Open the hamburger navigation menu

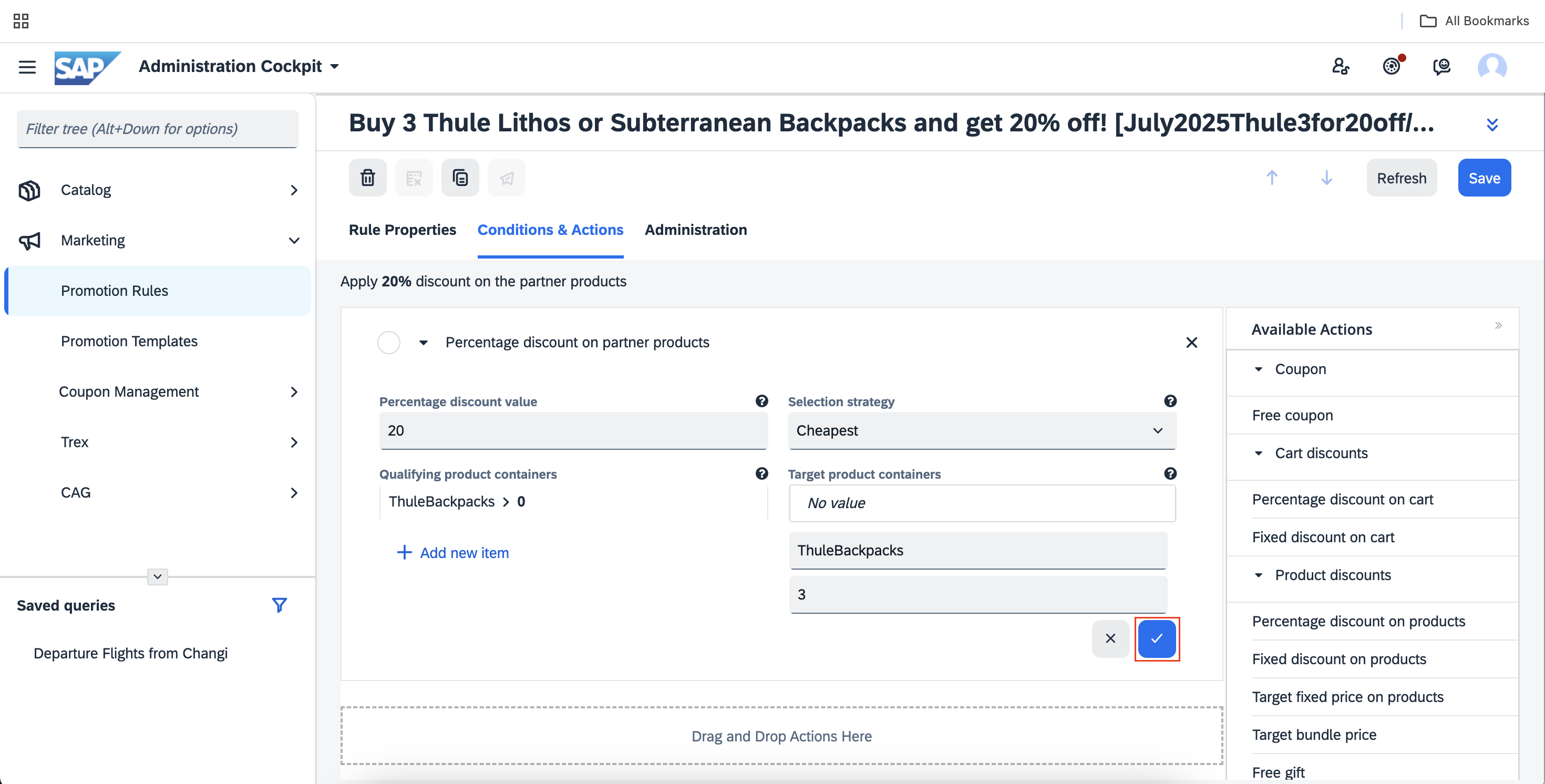pos(27,67)
